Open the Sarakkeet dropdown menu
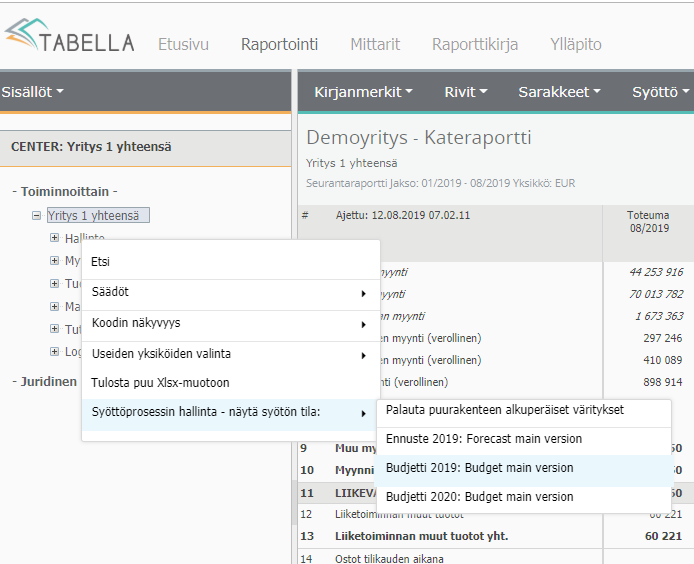694x564 pixels. (x=559, y=92)
